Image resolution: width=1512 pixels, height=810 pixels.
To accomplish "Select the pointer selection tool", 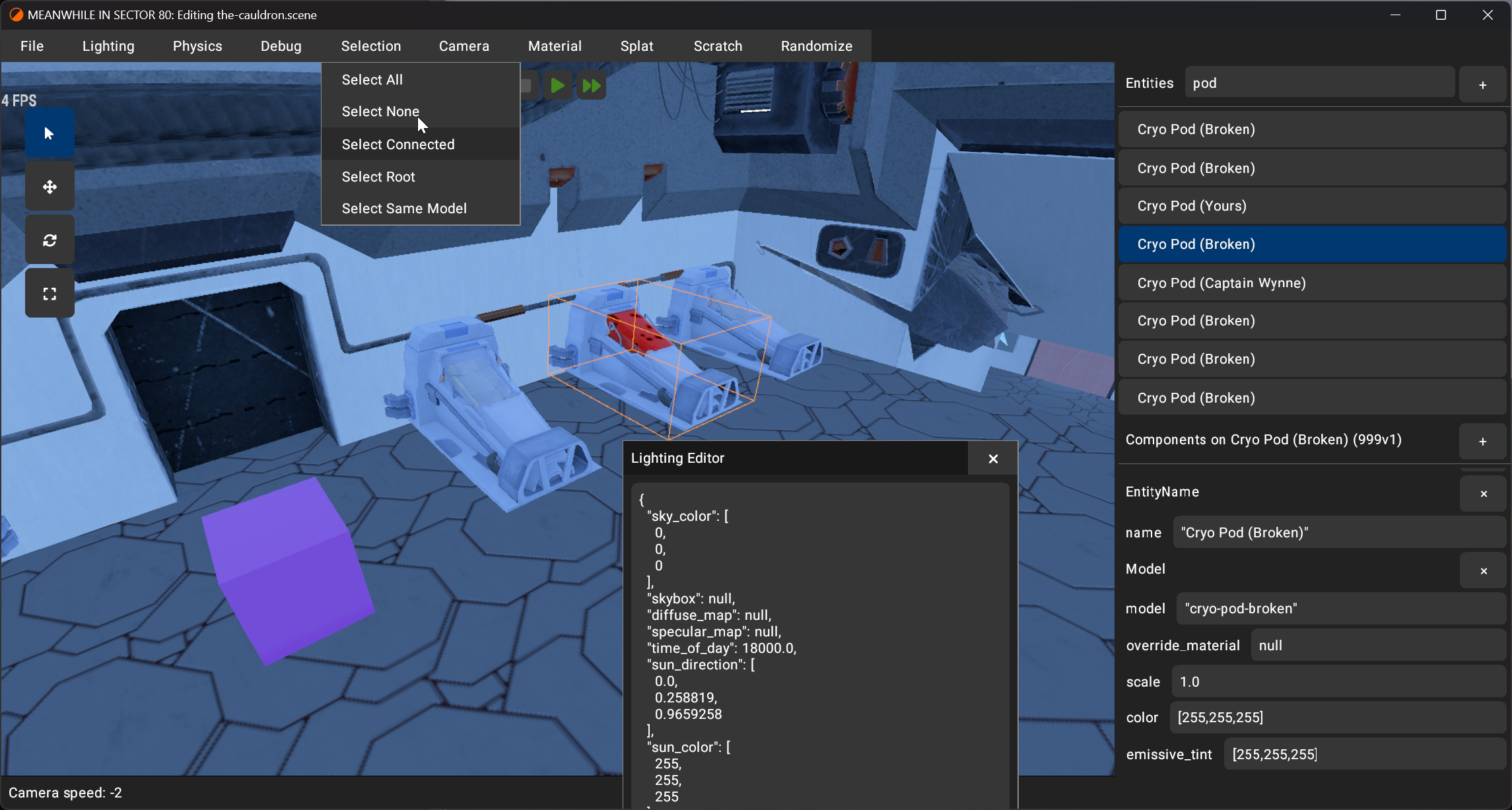I will (50, 133).
